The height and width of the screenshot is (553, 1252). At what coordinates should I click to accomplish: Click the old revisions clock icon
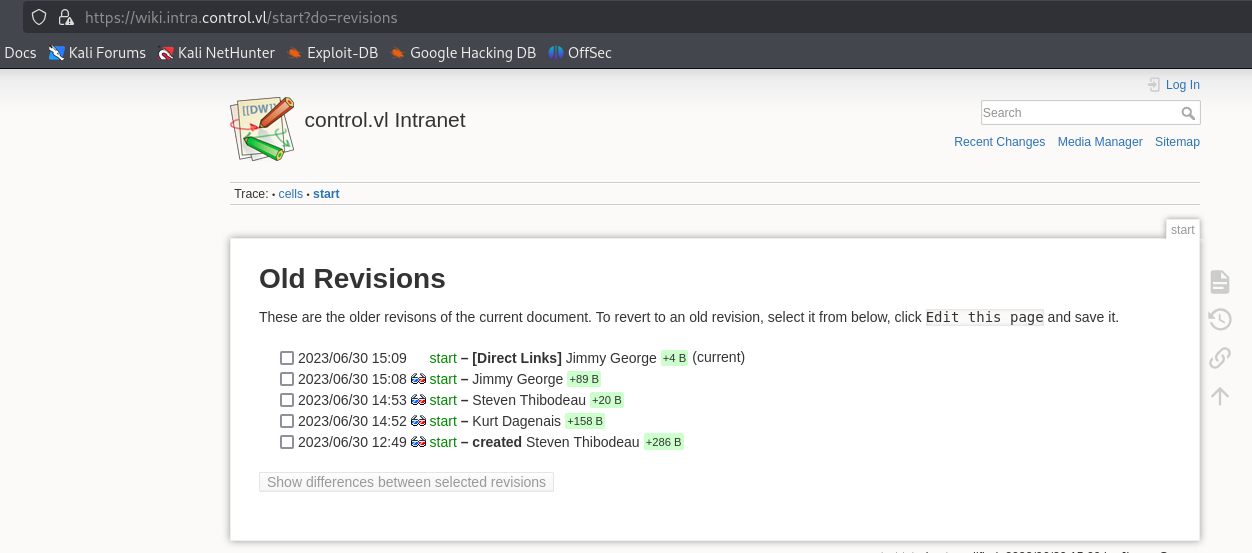coord(1219,320)
